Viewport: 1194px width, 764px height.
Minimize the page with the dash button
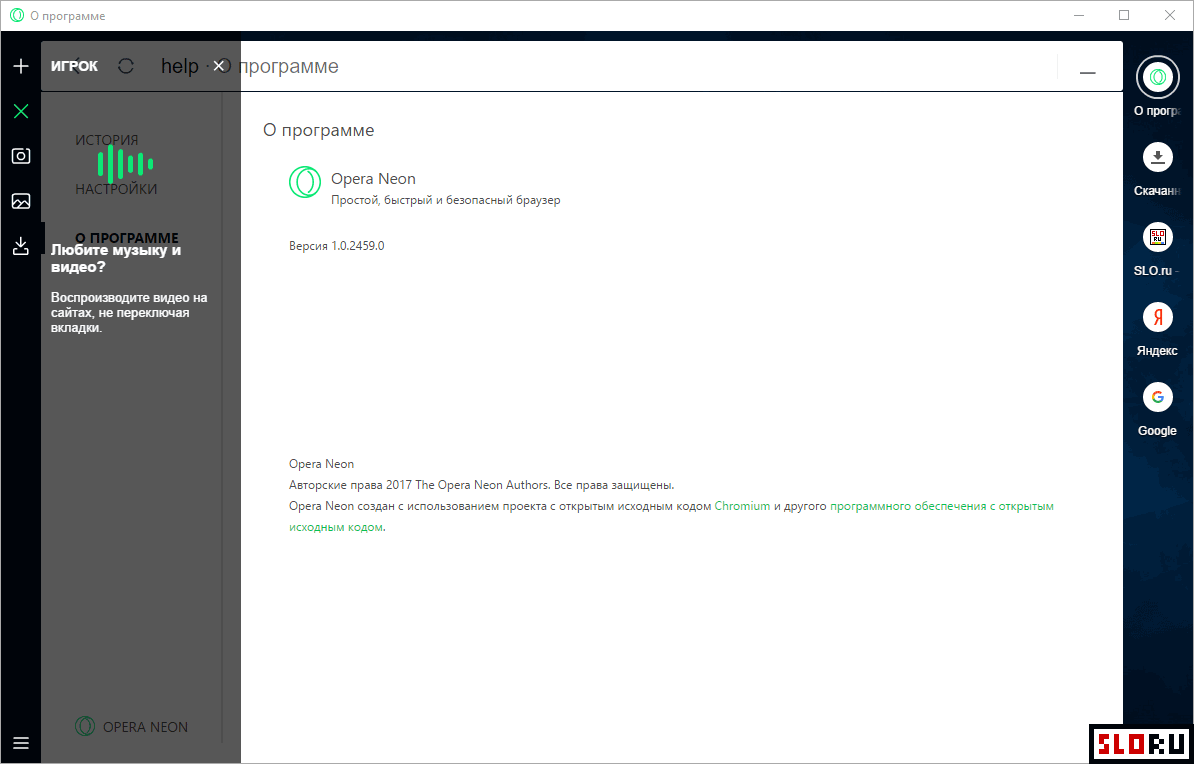[x=1087, y=72]
